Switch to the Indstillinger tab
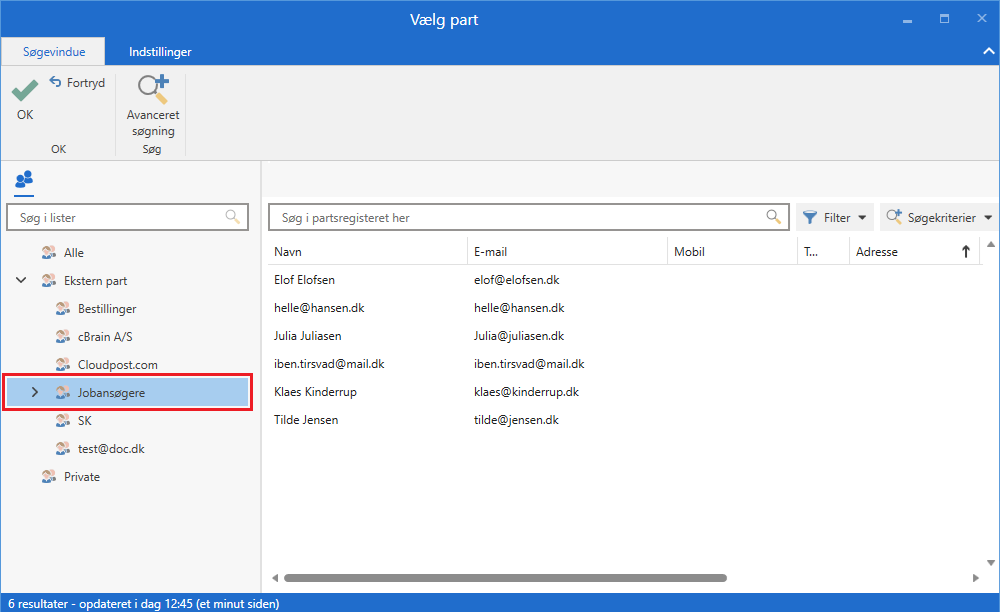This screenshot has width=1000, height=612. [160, 52]
